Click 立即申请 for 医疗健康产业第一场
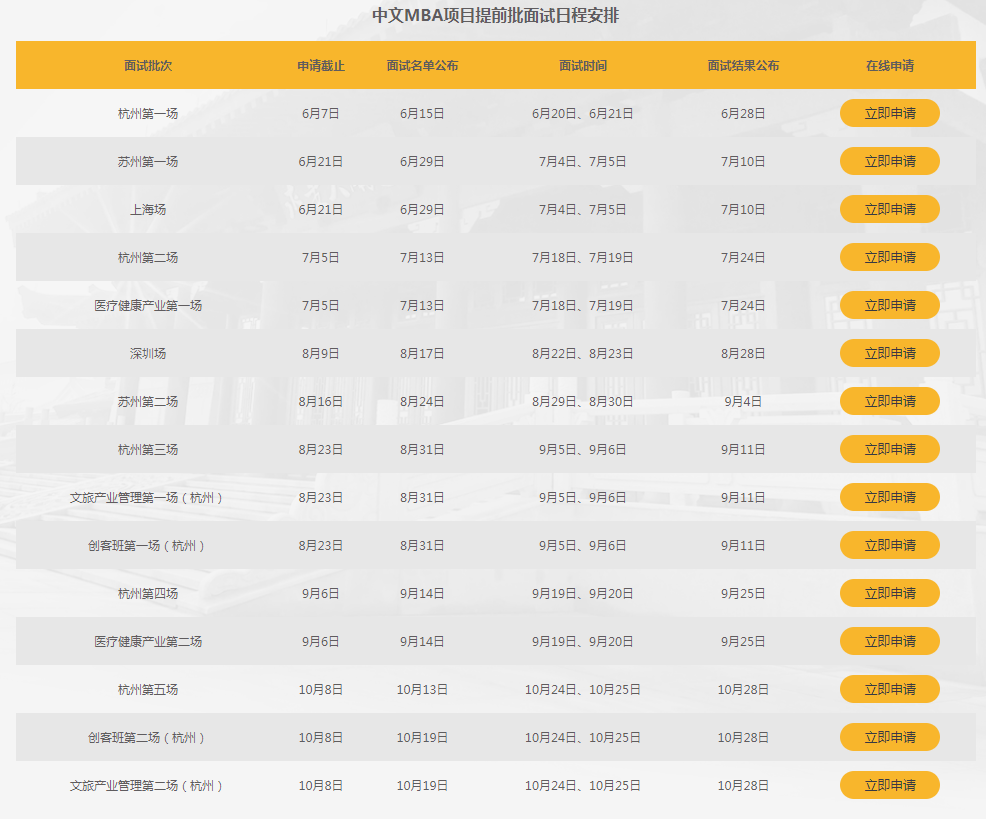986x819 pixels. (x=889, y=305)
